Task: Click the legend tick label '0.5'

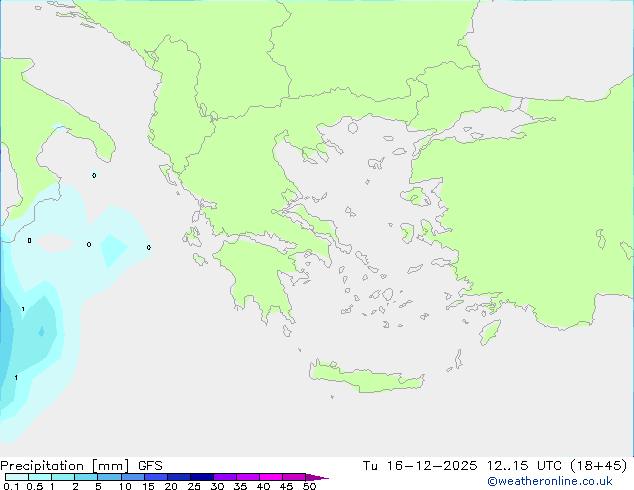Action: [35, 486]
